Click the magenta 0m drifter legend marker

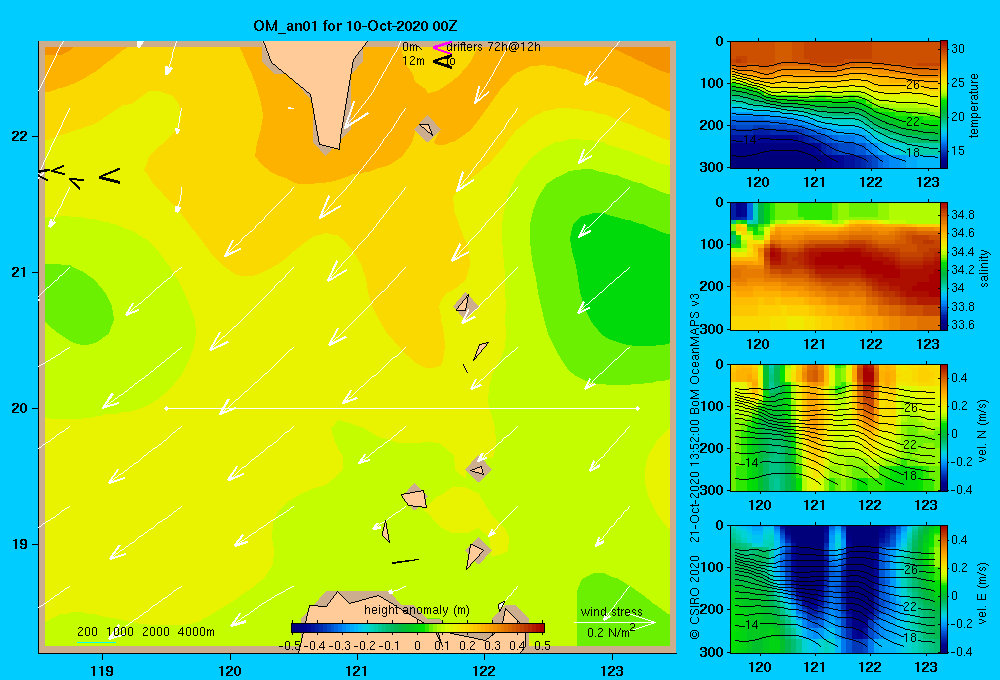(x=442, y=47)
